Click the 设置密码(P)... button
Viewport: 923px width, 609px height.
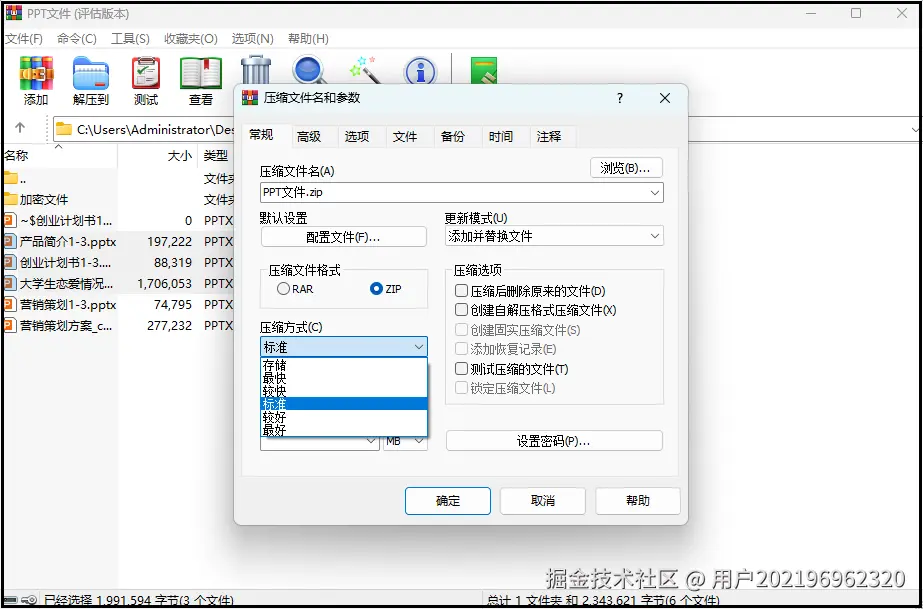coord(554,441)
